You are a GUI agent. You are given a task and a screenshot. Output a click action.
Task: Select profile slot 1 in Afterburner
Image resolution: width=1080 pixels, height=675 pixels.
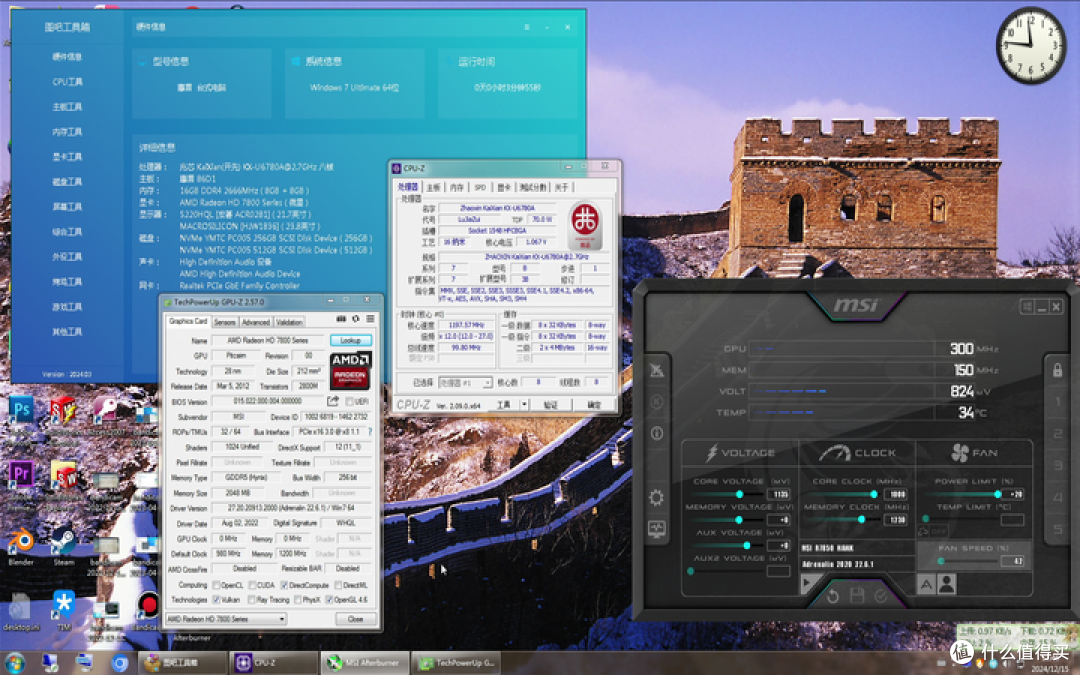coord(1058,402)
